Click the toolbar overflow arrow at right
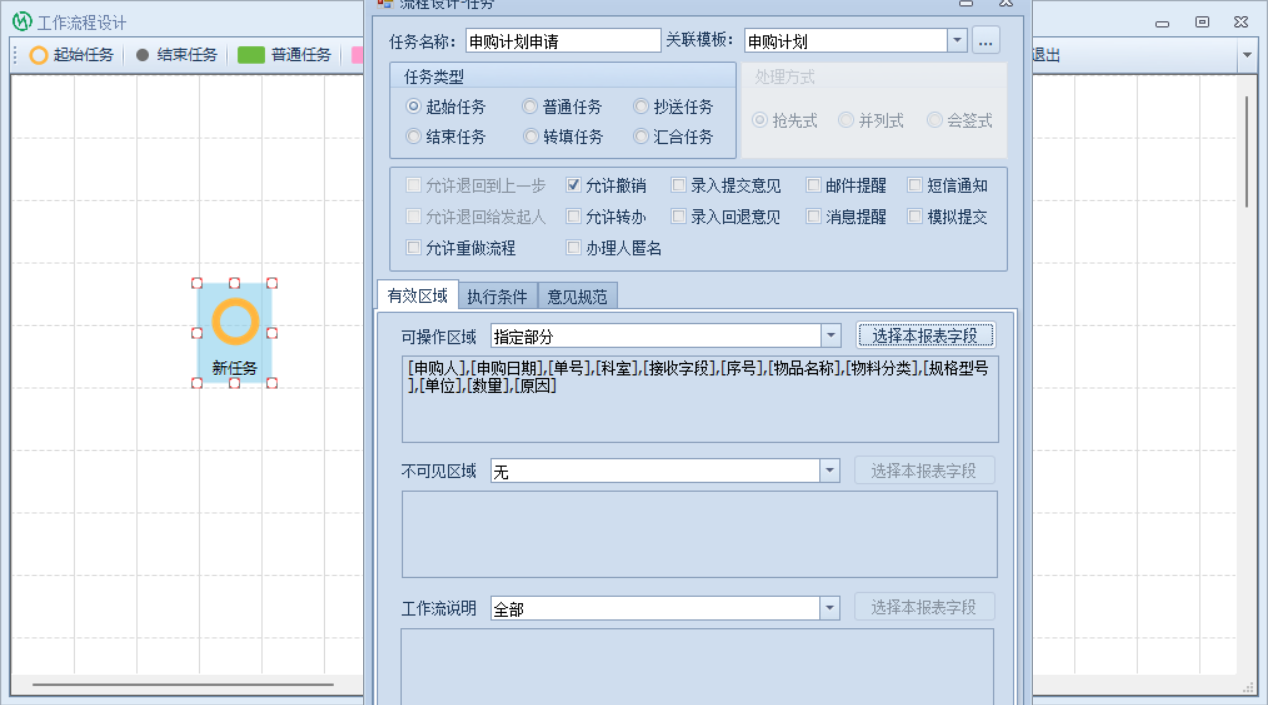1268x705 pixels. (1247, 55)
